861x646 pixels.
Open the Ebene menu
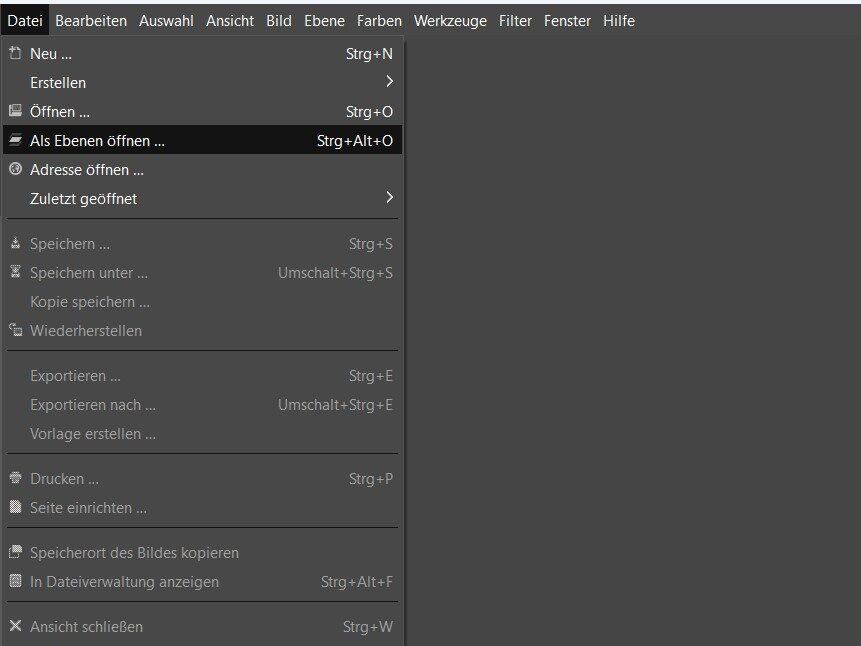pos(325,21)
